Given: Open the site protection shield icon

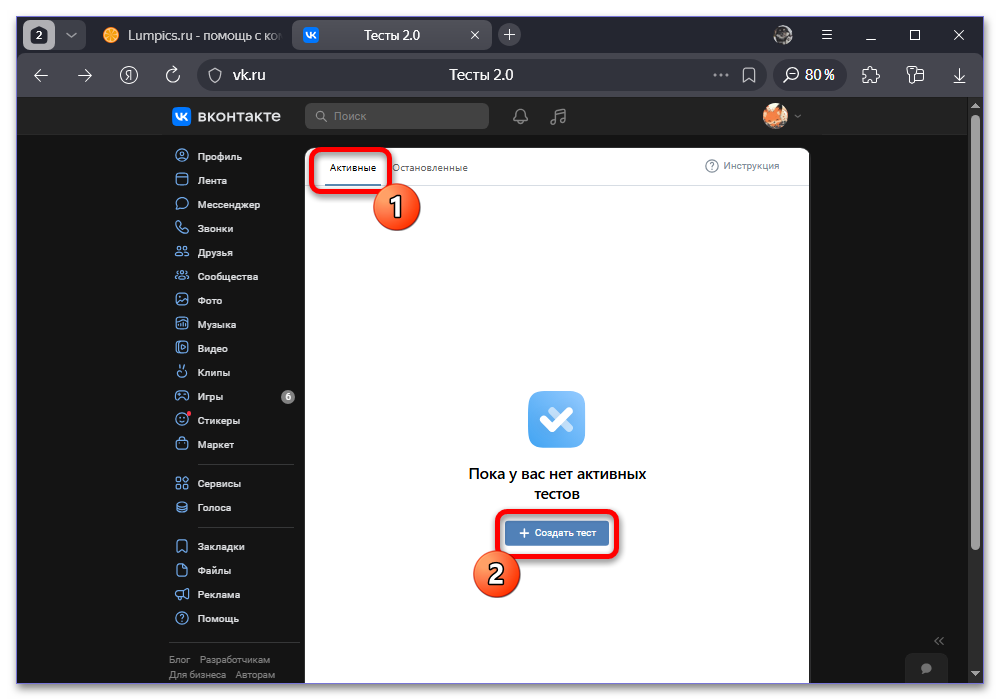Looking at the screenshot, I should coord(215,75).
